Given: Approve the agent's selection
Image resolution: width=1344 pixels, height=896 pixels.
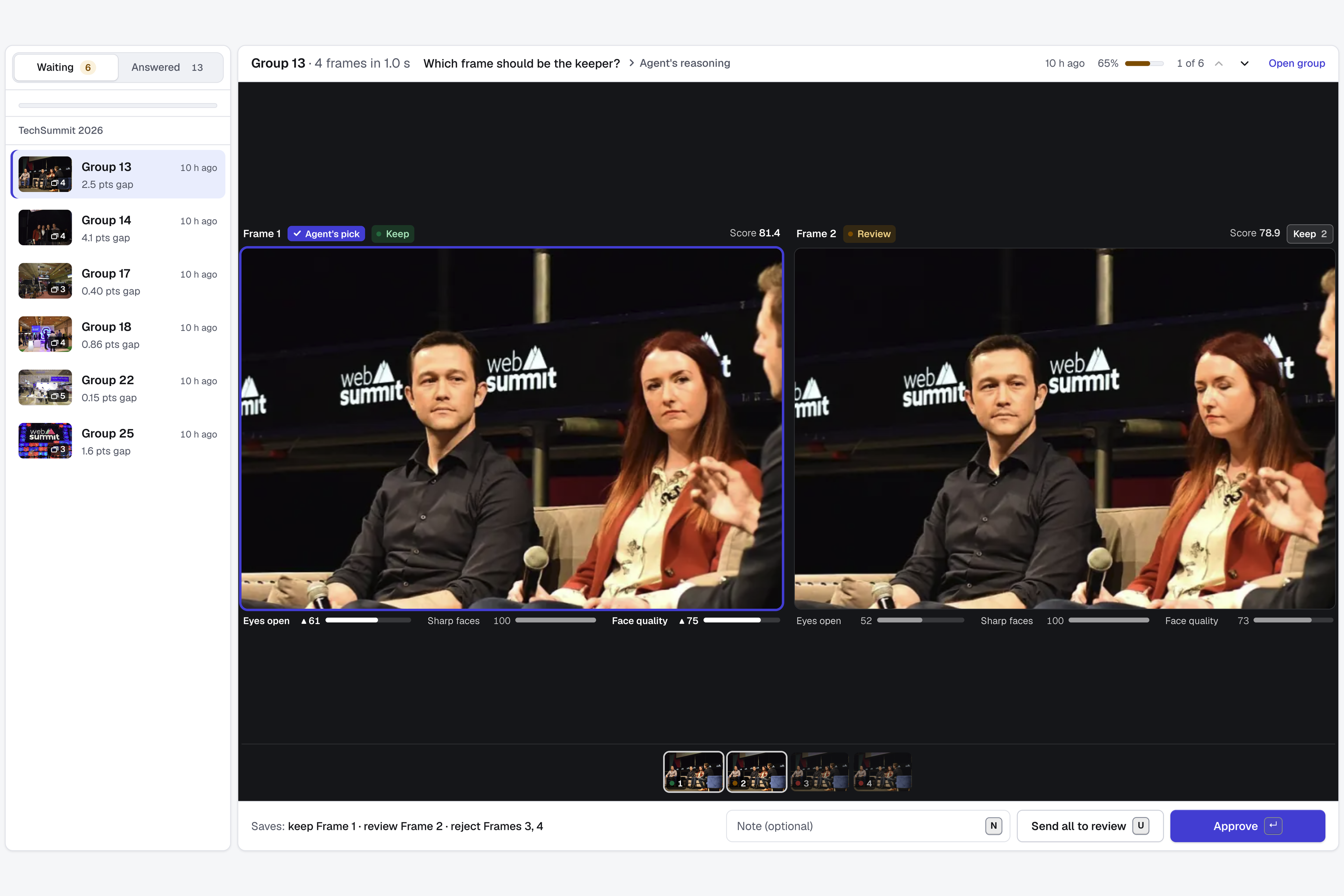Looking at the screenshot, I should 1247,826.
